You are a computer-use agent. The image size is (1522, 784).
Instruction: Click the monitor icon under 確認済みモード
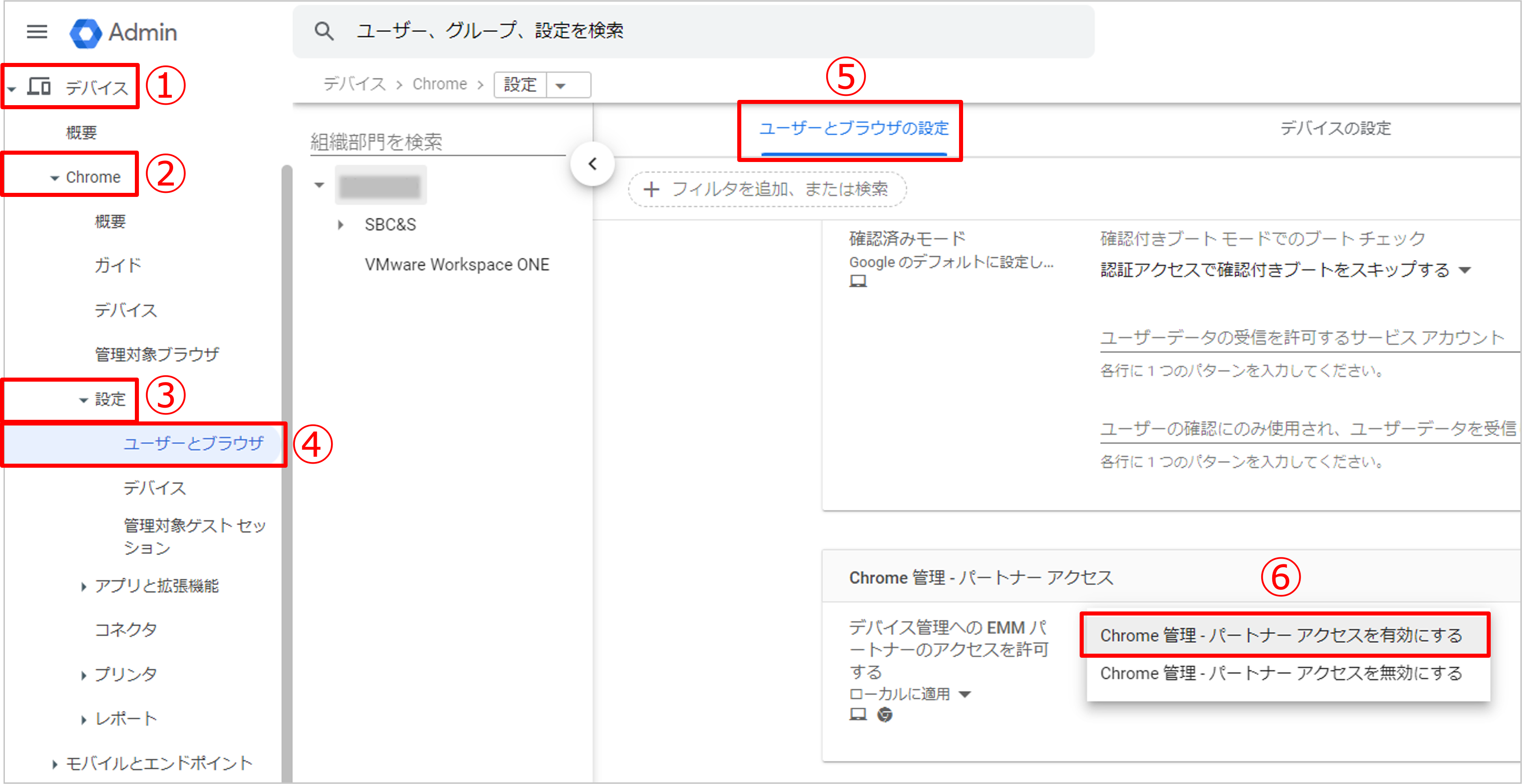[859, 281]
